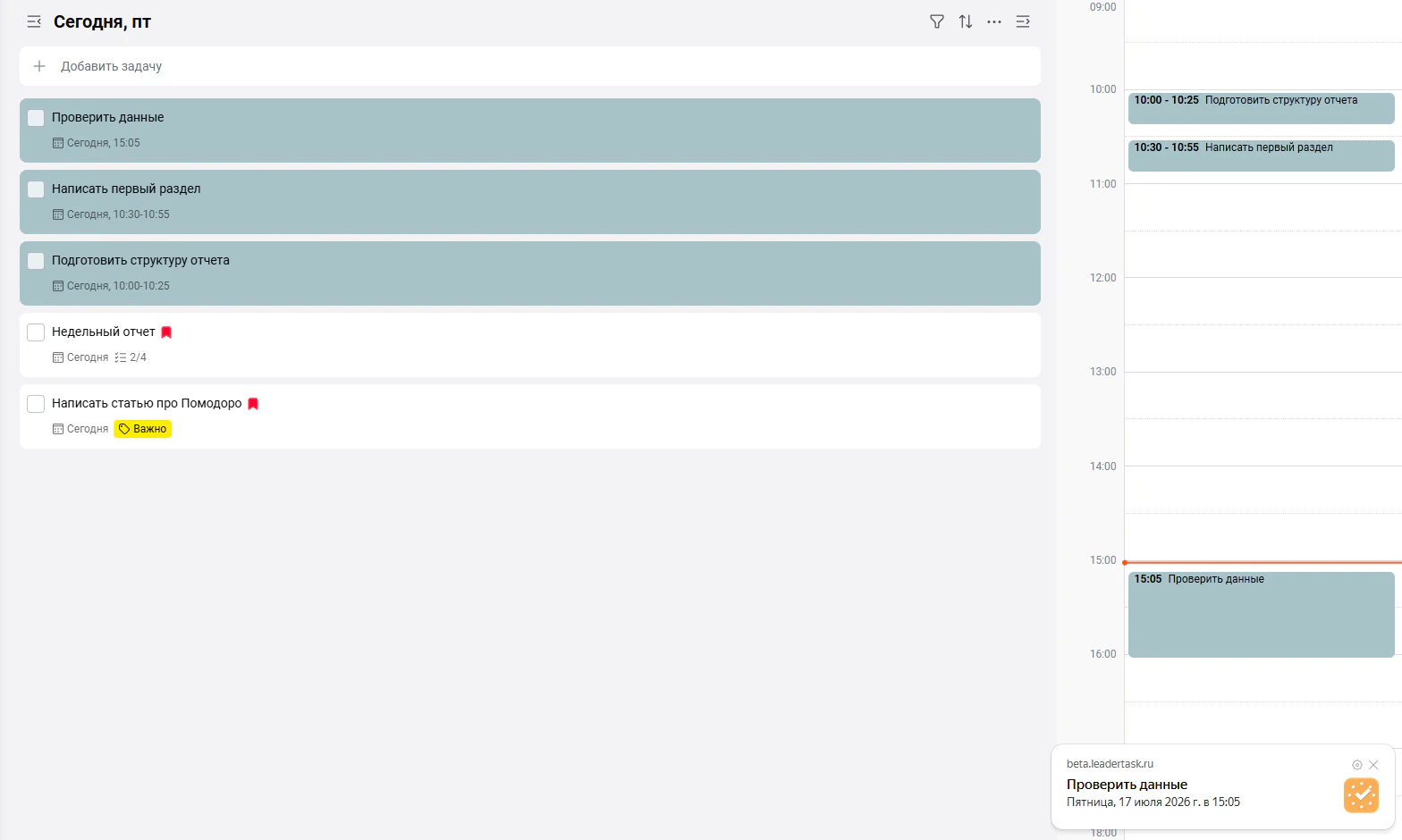1402x840 pixels.
Task: Click calendar icon under Написать первый раздел
Action: click(58, 214)
